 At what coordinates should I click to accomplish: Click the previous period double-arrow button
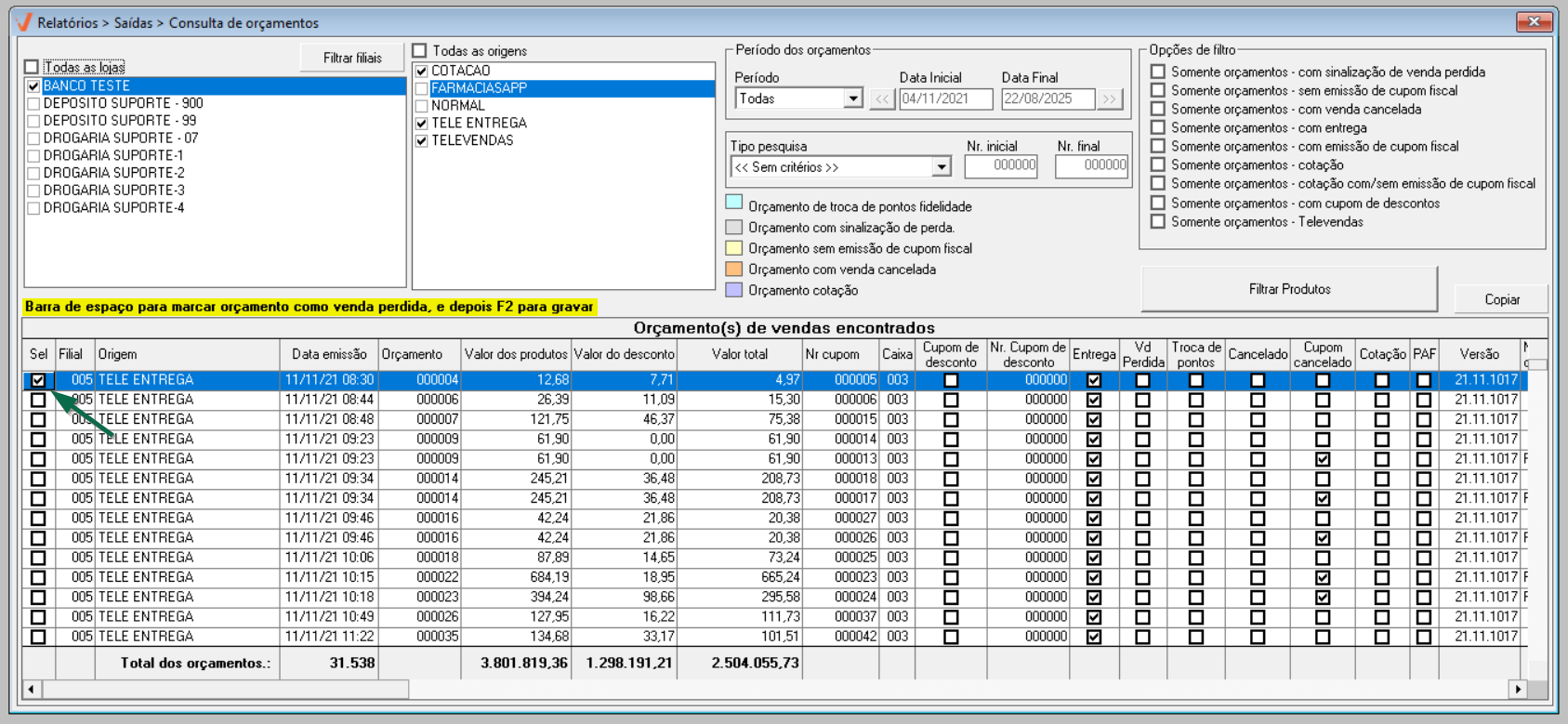click(881, 99)
